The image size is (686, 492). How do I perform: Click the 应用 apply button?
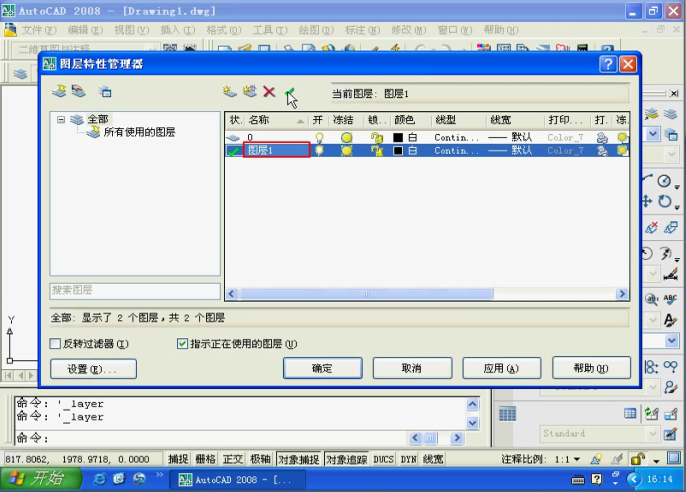tap(502, 368)
